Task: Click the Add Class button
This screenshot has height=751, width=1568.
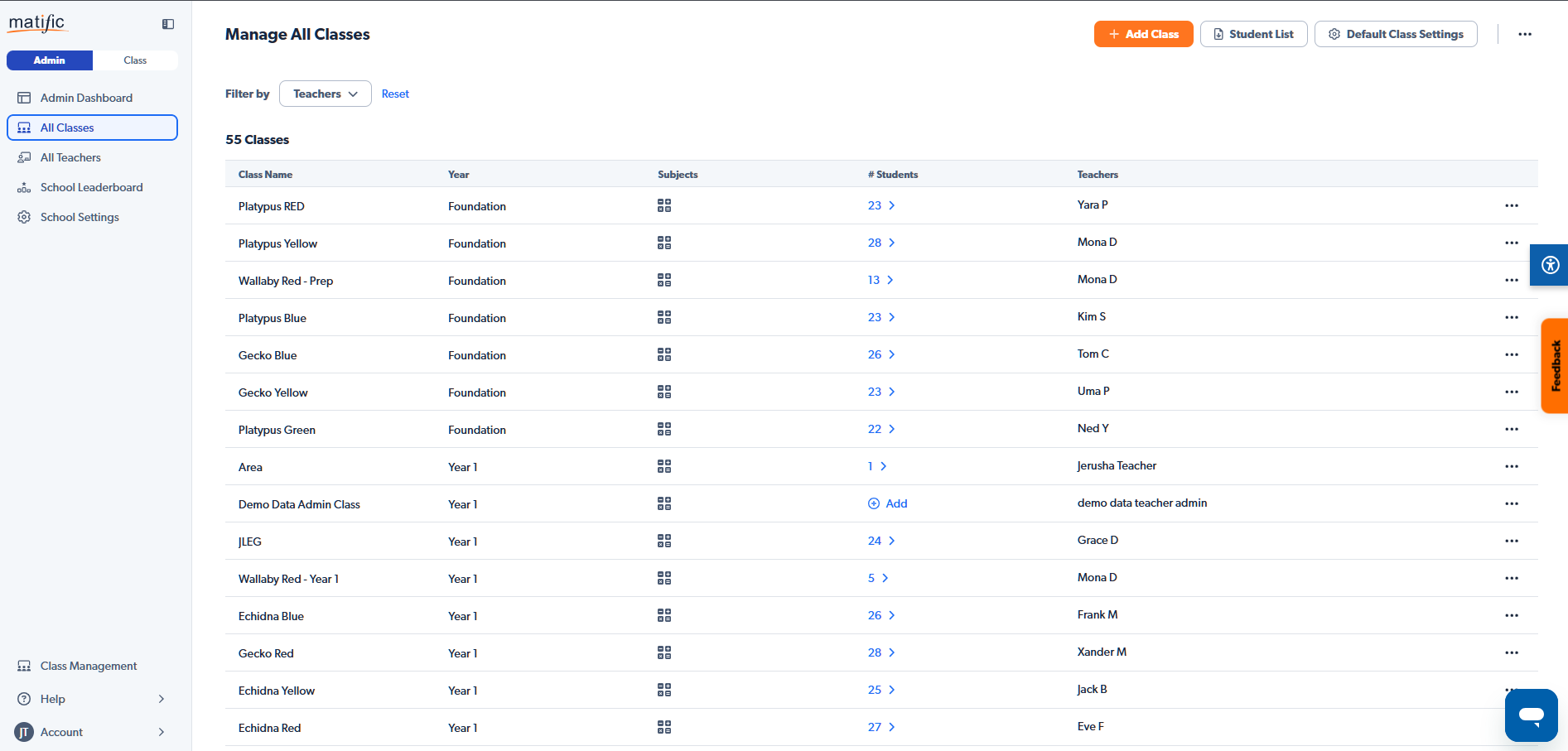Action: click(x=1143, y=34)
